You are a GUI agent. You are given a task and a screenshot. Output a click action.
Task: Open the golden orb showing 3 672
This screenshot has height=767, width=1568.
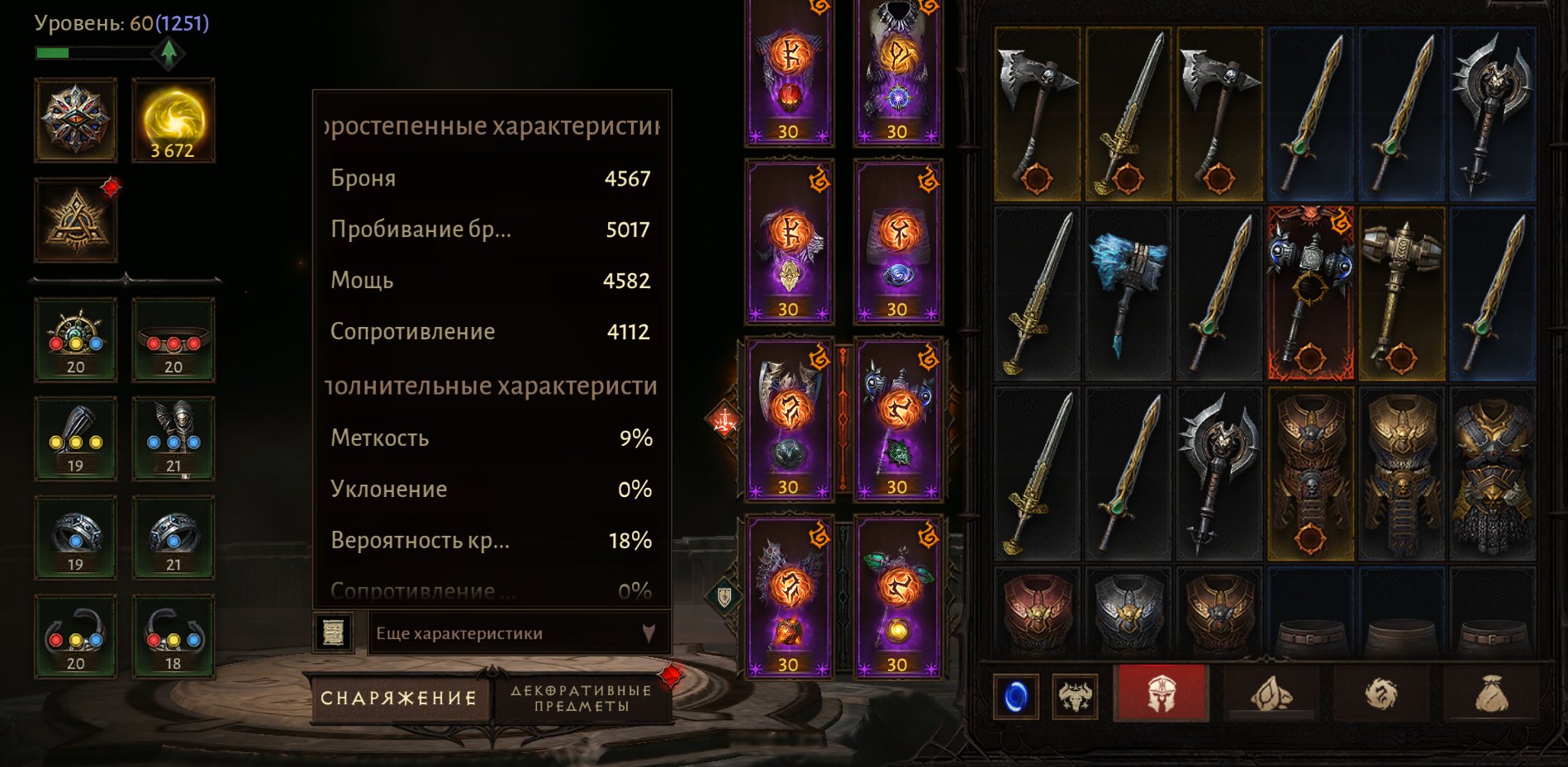pyautogui.click(x=173, y=121)
